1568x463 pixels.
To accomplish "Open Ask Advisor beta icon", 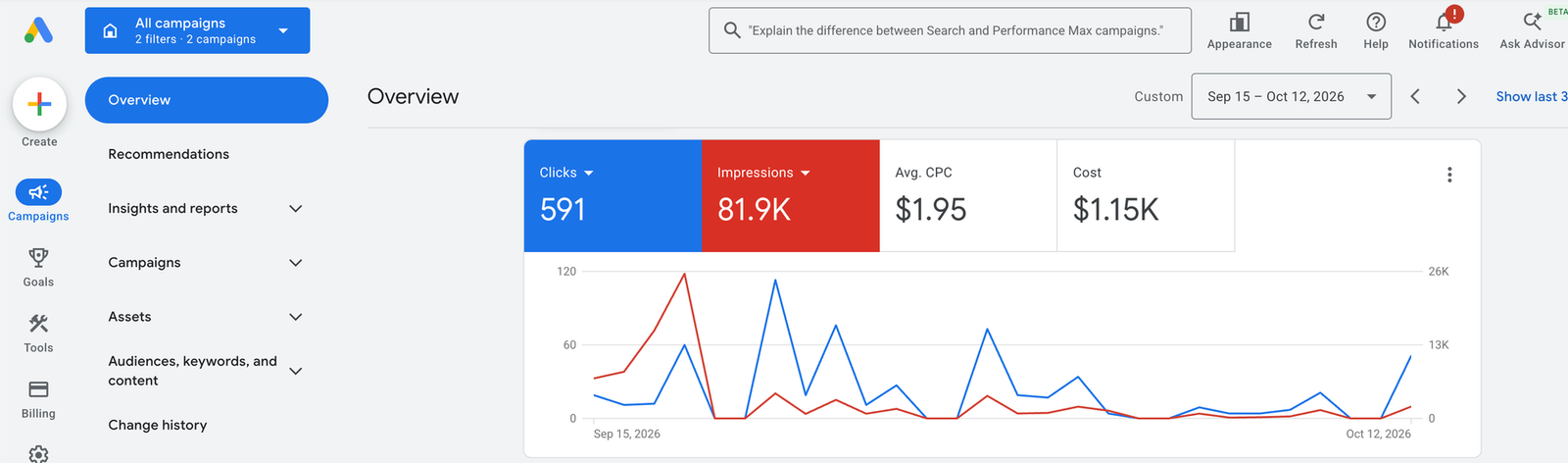I will pos(1532,22).
